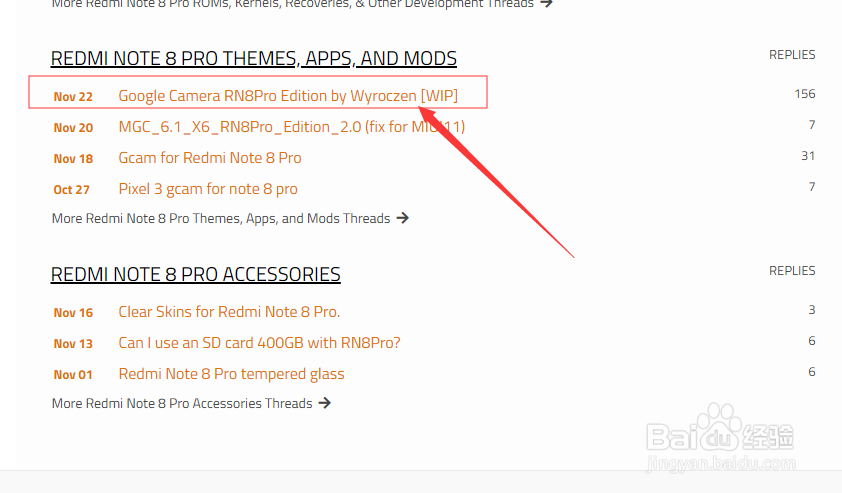Open Google Camera RN8Pro Edition by Wyroczen thread
The image size is (842, 493).
(x=288, y=96)
